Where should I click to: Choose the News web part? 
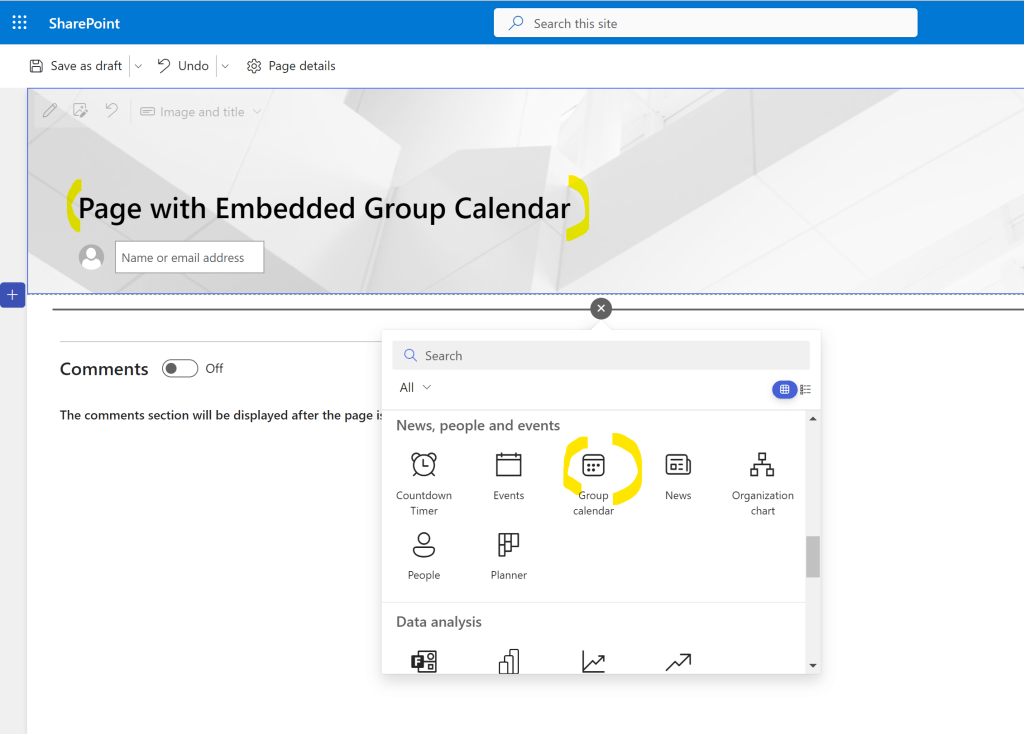pos(678,475)
